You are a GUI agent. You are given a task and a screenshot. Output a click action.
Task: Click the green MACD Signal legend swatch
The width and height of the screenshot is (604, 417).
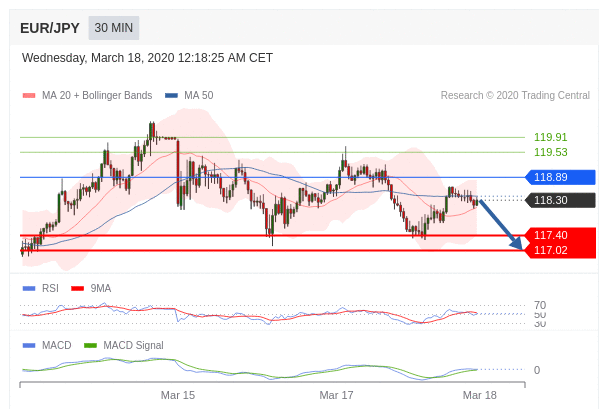(x=90, y=345)
